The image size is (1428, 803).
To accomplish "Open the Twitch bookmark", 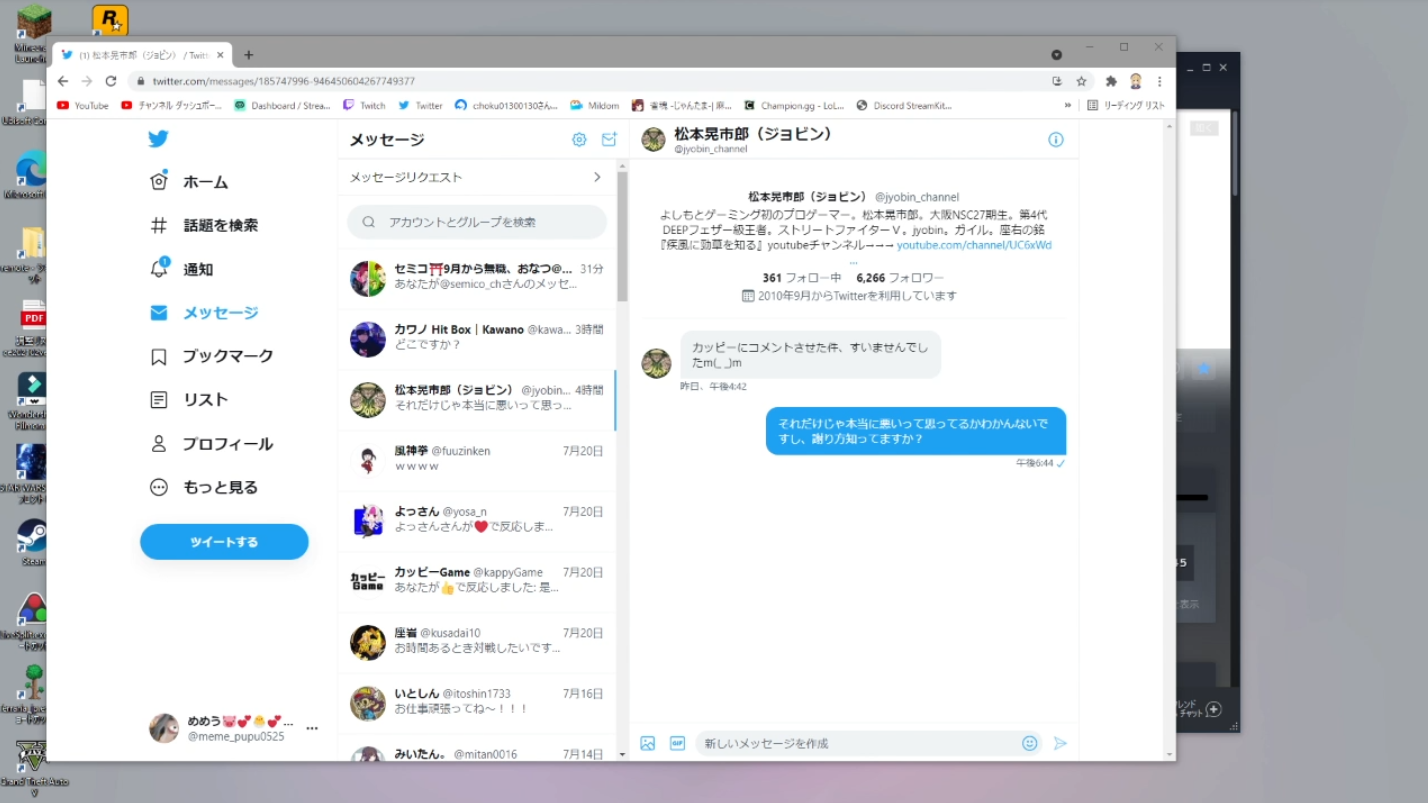I will [x=364, y=105].
